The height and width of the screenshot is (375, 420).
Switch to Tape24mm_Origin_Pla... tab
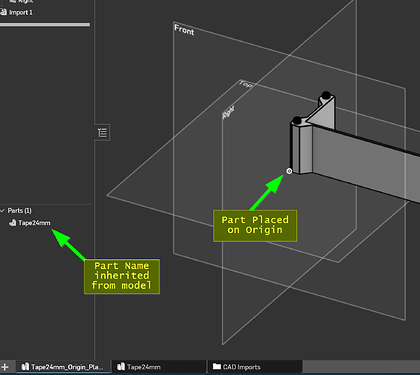coord(63,367)
